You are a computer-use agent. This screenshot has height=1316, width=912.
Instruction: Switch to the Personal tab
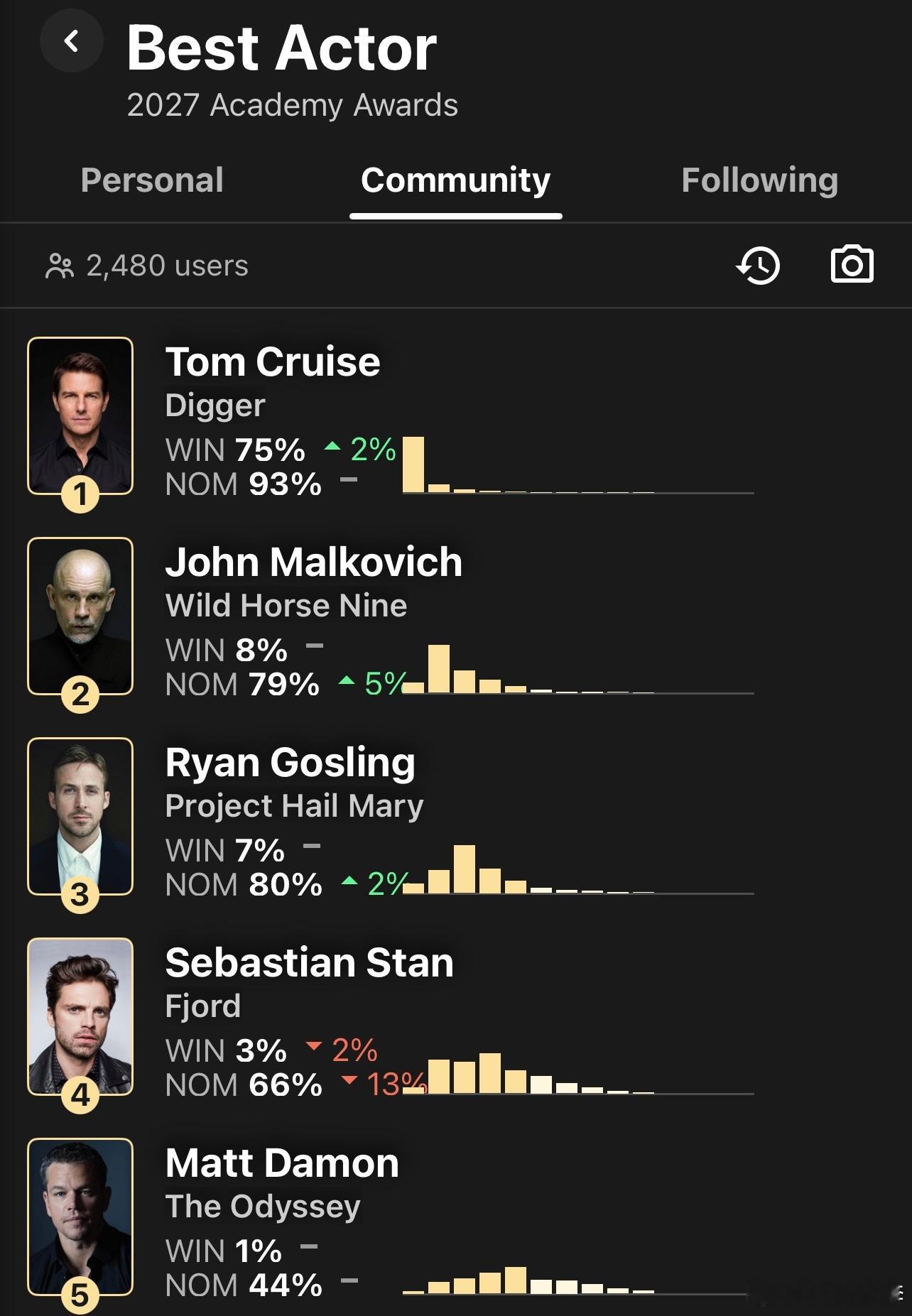point(152,180)
